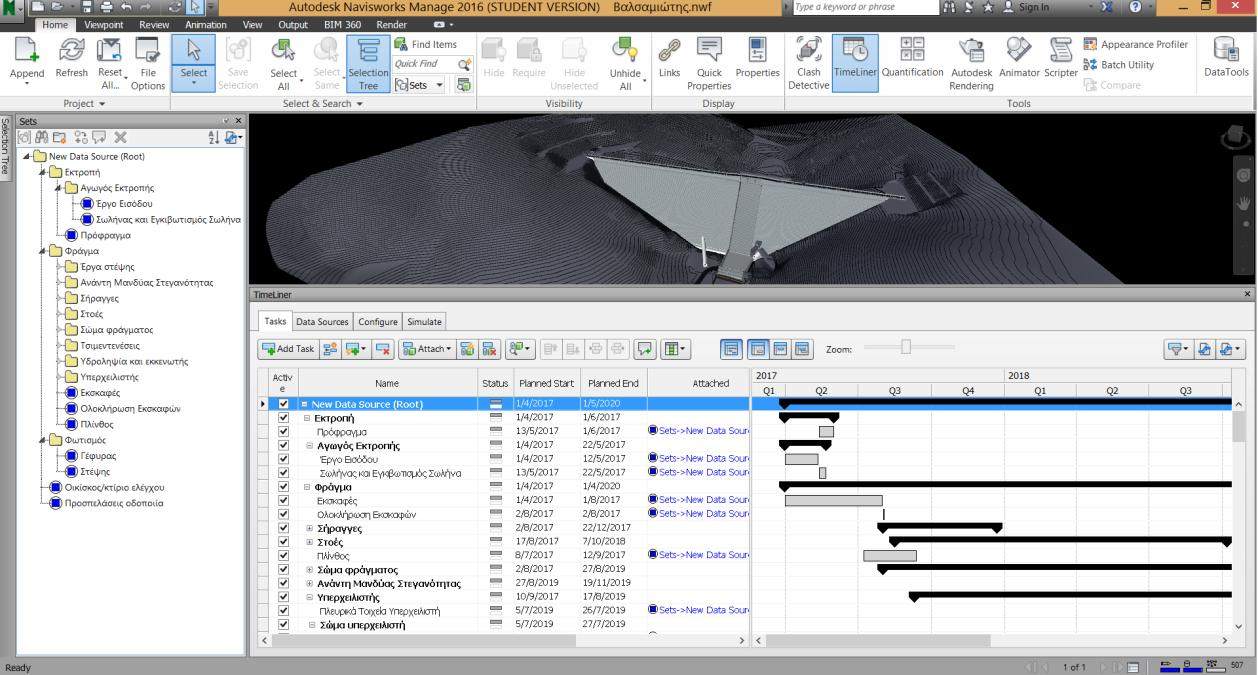Uncheck Active box for Έργο Εισόδου task
1258x675 pixels.
coord(284,458)
